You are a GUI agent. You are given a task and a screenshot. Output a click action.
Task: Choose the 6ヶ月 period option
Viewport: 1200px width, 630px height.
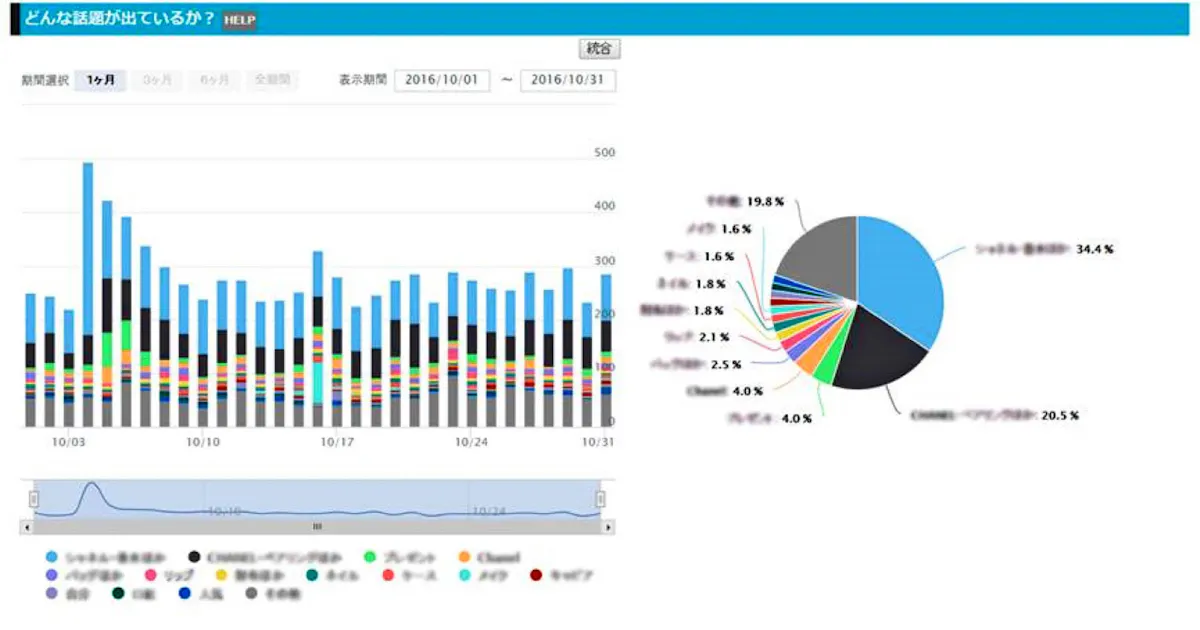(214, 80)
